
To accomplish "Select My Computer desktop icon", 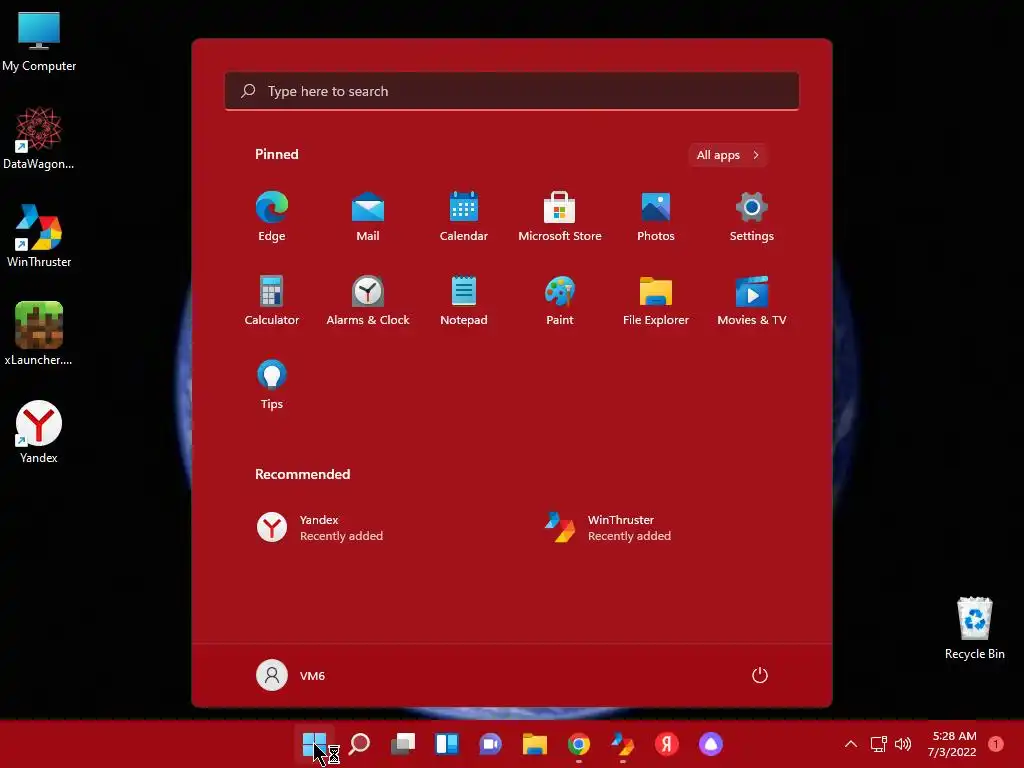I will pyautogui.click(x=39, y=41).
